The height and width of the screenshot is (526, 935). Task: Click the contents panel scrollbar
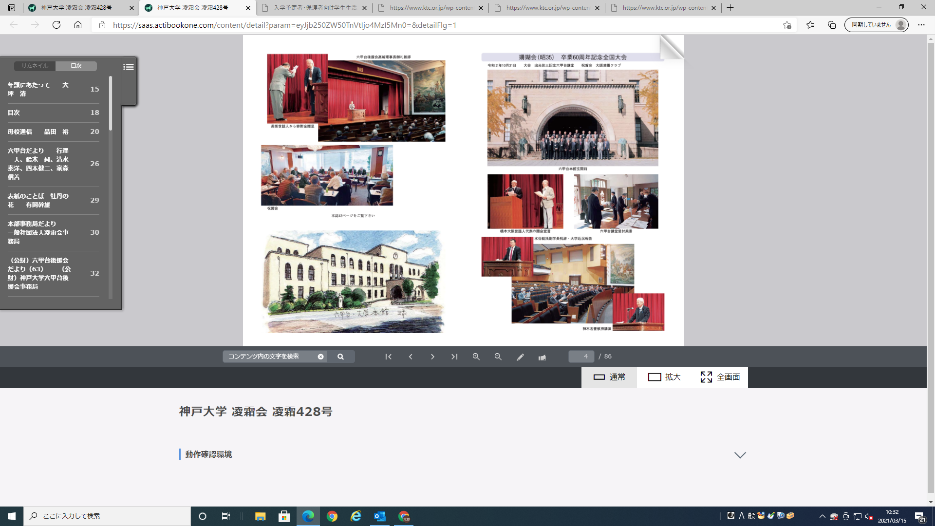[x=110, y=103]
